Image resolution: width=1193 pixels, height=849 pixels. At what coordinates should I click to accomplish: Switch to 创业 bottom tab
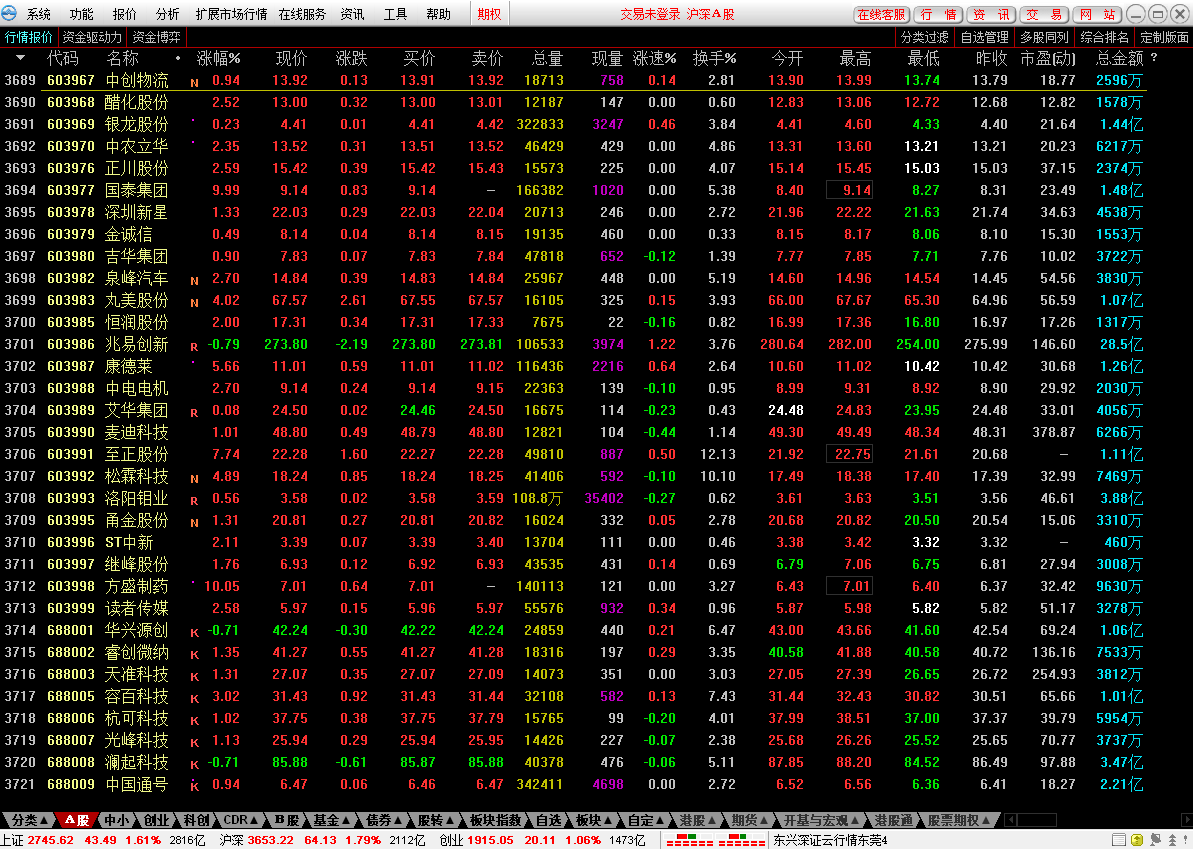[156, 820]
